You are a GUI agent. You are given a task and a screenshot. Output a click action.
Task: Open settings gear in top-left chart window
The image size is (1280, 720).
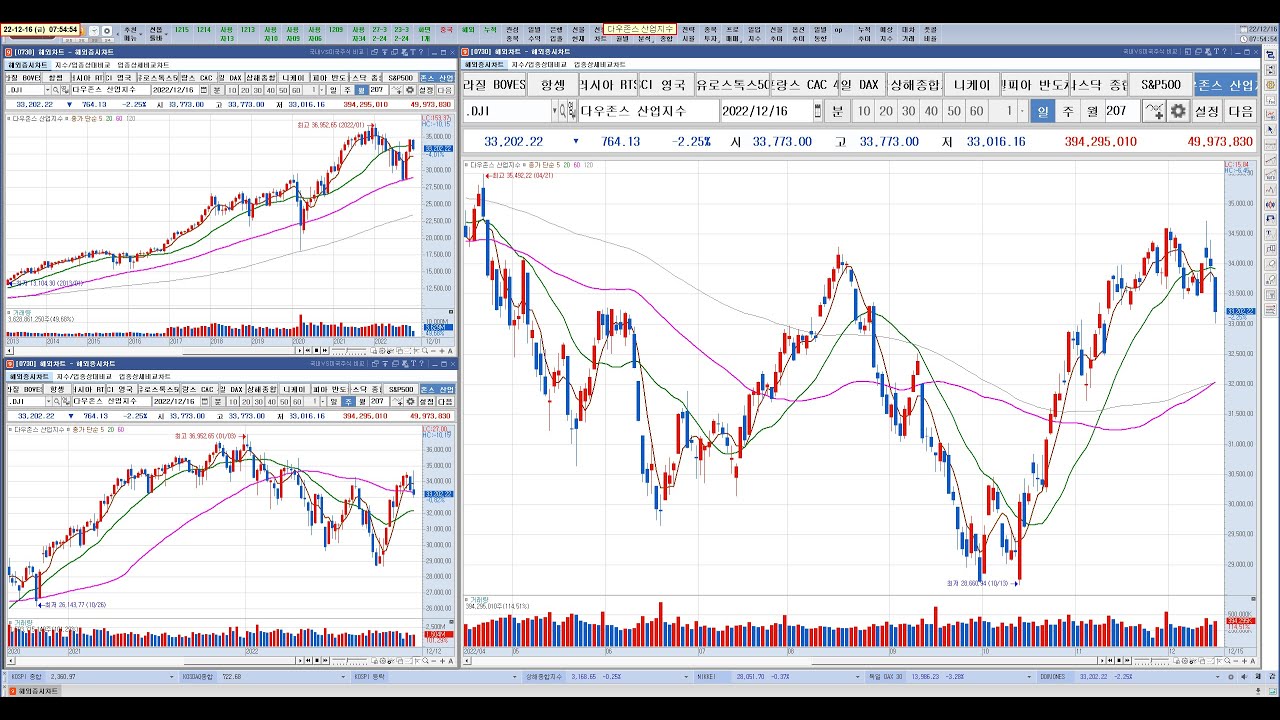pyautogui.click(x=409, y=90)
